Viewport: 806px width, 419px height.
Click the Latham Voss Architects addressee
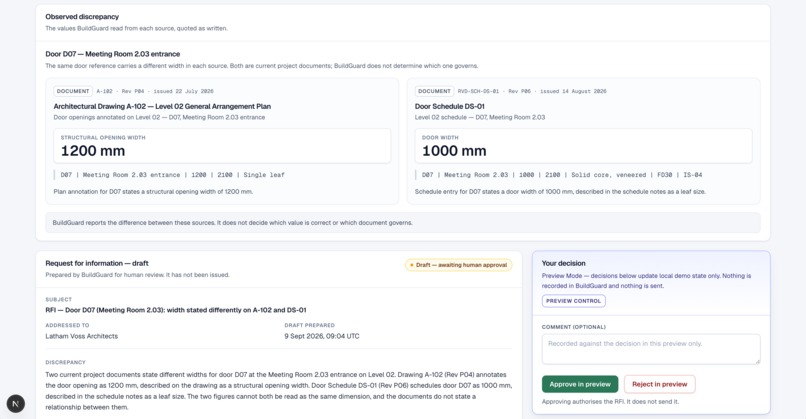click(x=81, y=336)
